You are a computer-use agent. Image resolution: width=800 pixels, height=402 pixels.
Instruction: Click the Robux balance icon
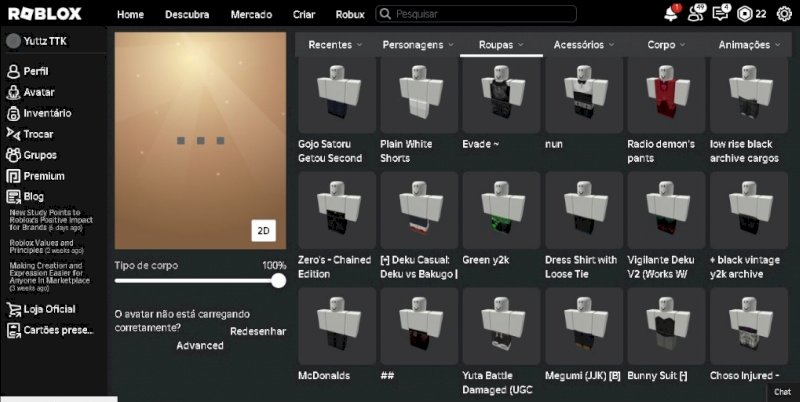point(744,14)
